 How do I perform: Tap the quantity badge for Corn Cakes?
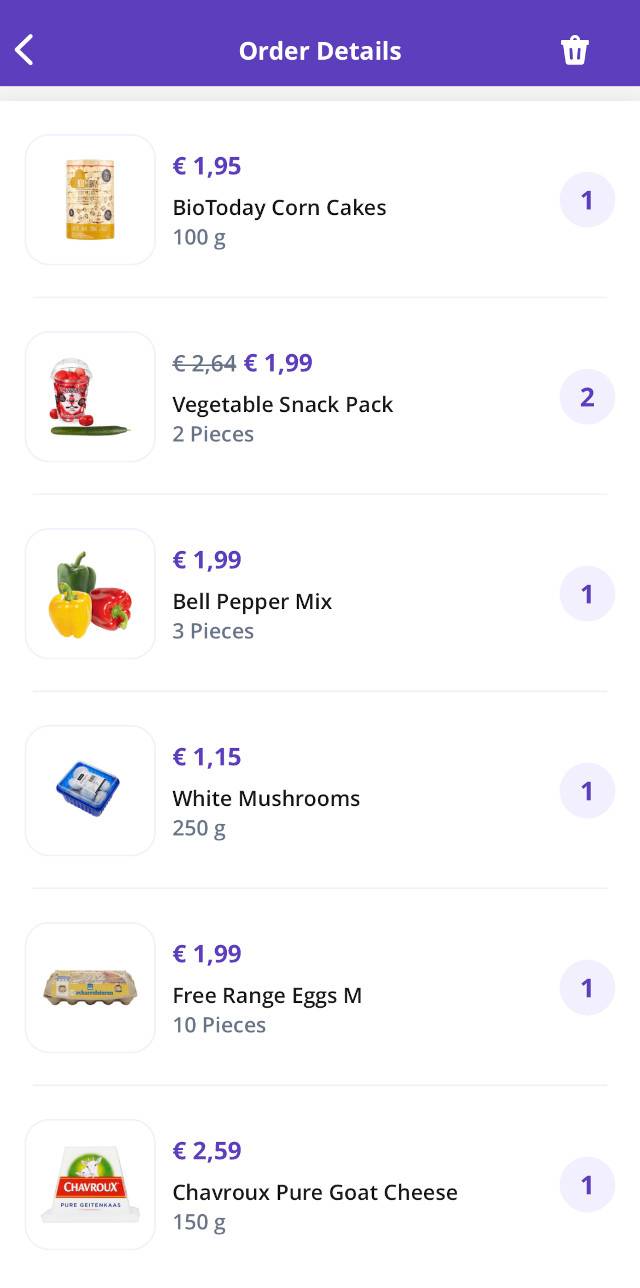(x=587, y=200)
